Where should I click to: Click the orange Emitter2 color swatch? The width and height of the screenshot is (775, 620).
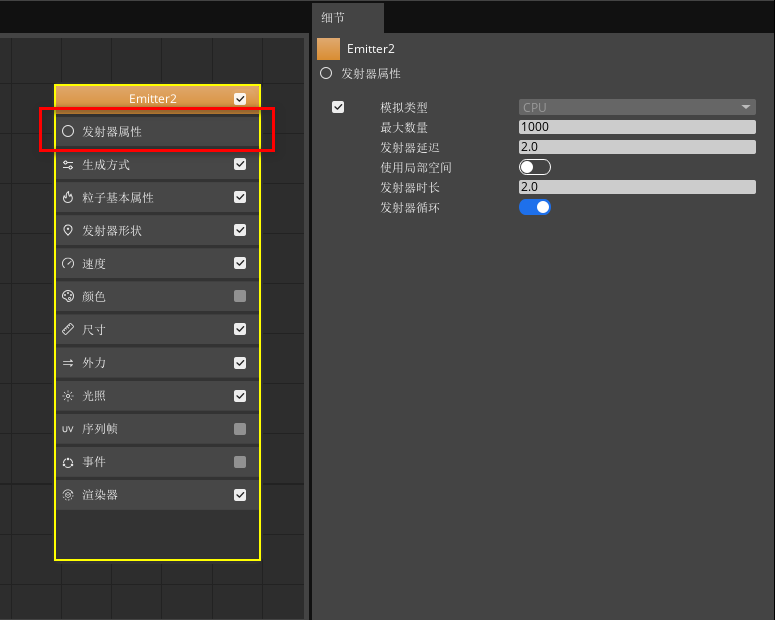pos(328,49)
